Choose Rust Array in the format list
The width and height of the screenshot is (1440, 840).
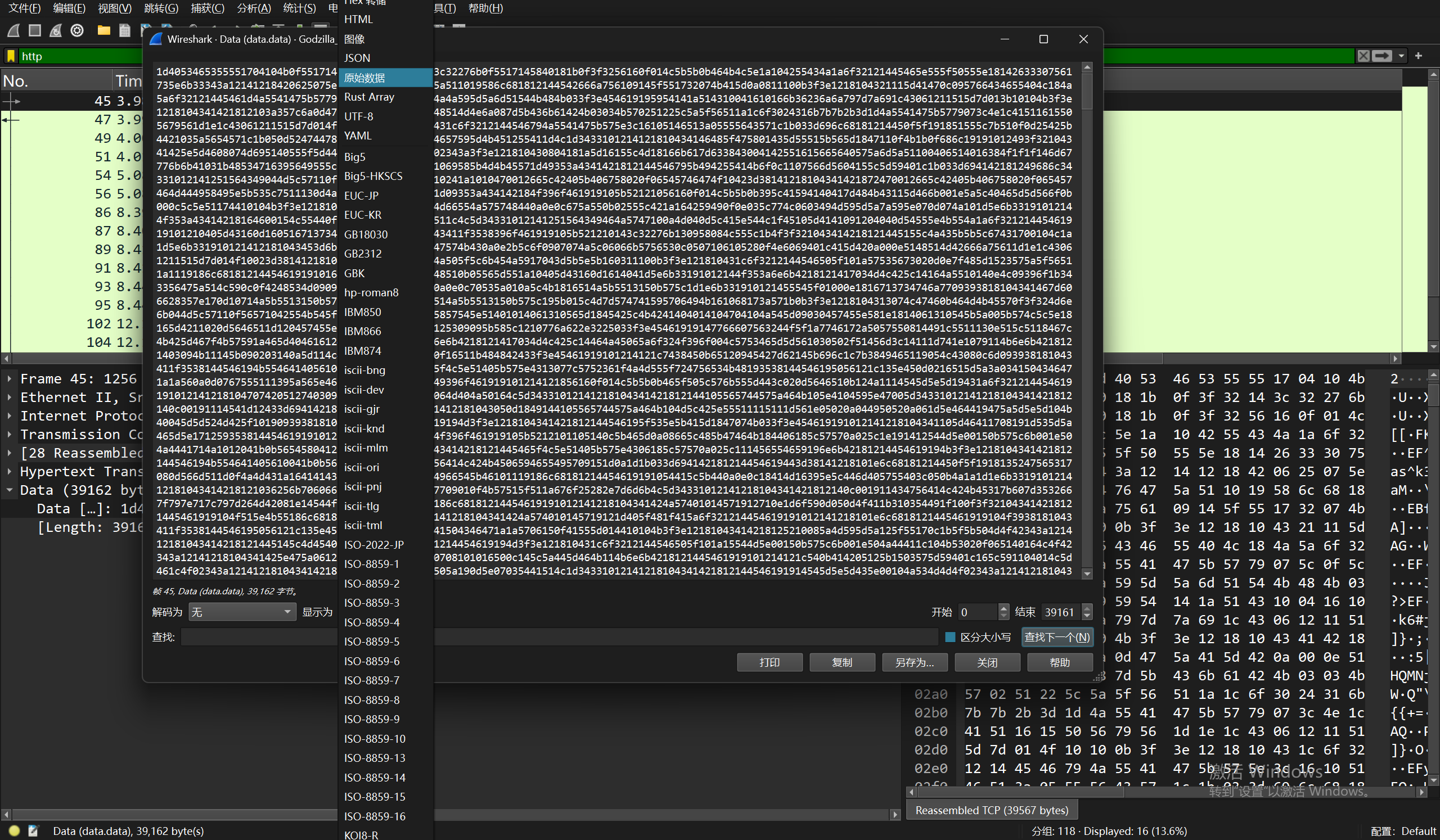tap(369, 97)
